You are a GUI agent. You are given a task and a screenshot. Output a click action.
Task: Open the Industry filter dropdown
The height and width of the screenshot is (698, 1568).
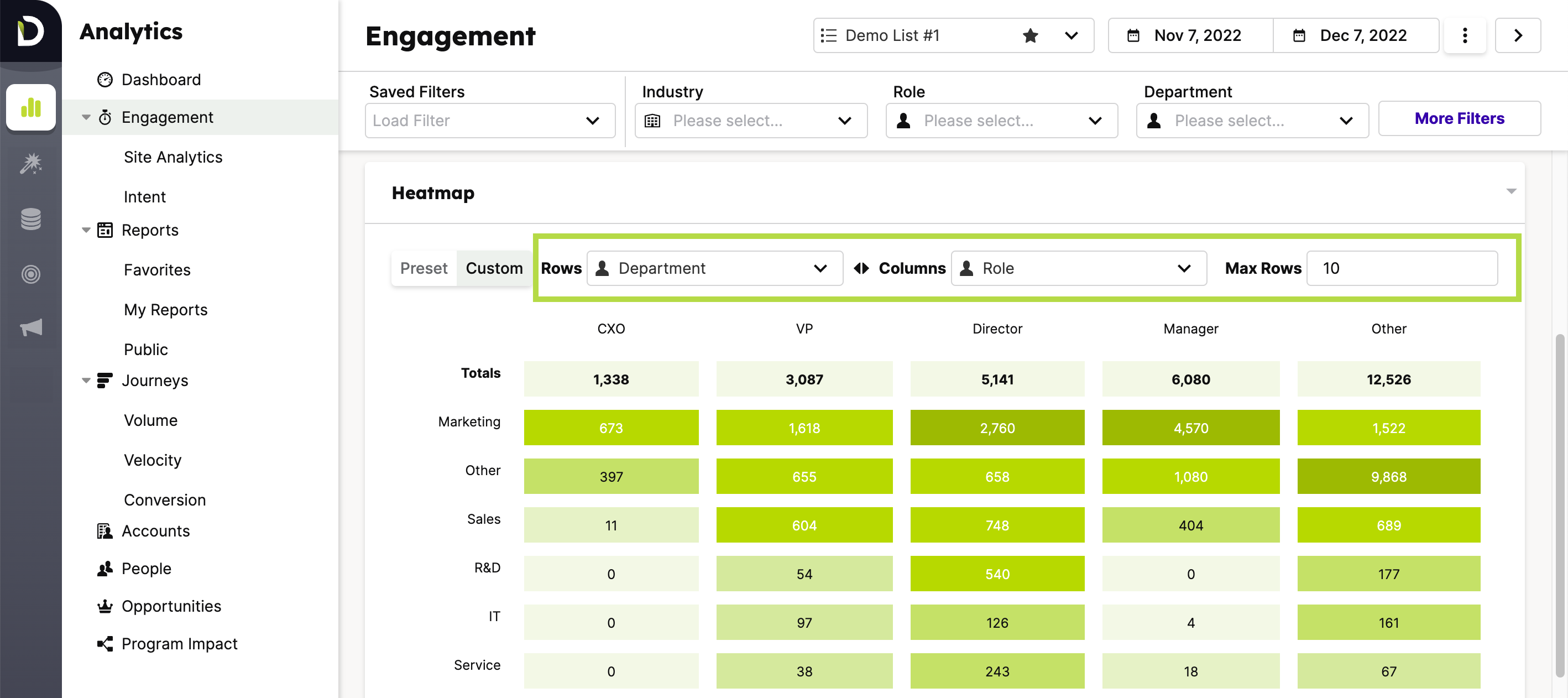pos(750,121)
